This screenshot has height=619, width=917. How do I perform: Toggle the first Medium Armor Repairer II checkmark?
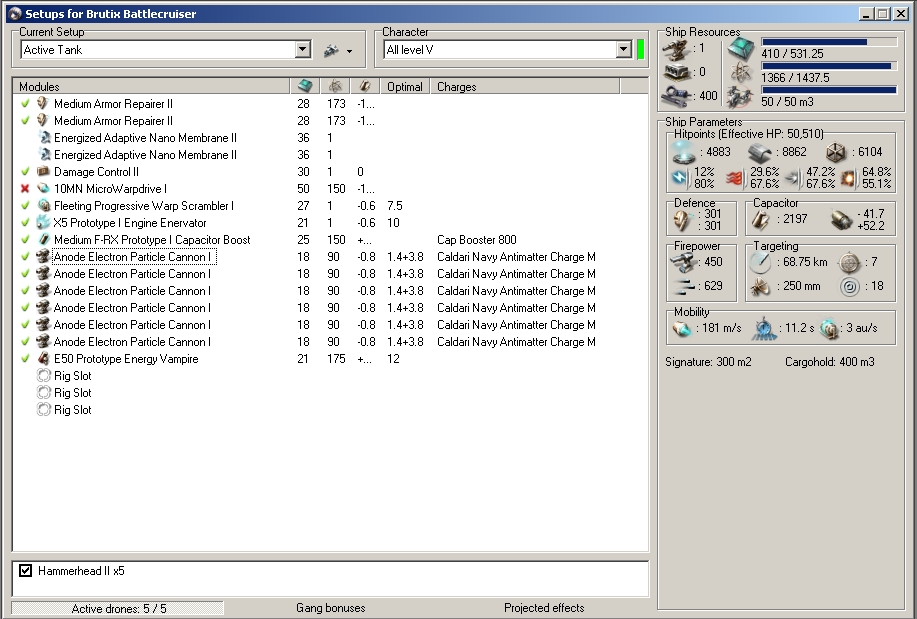click(25, 104)
